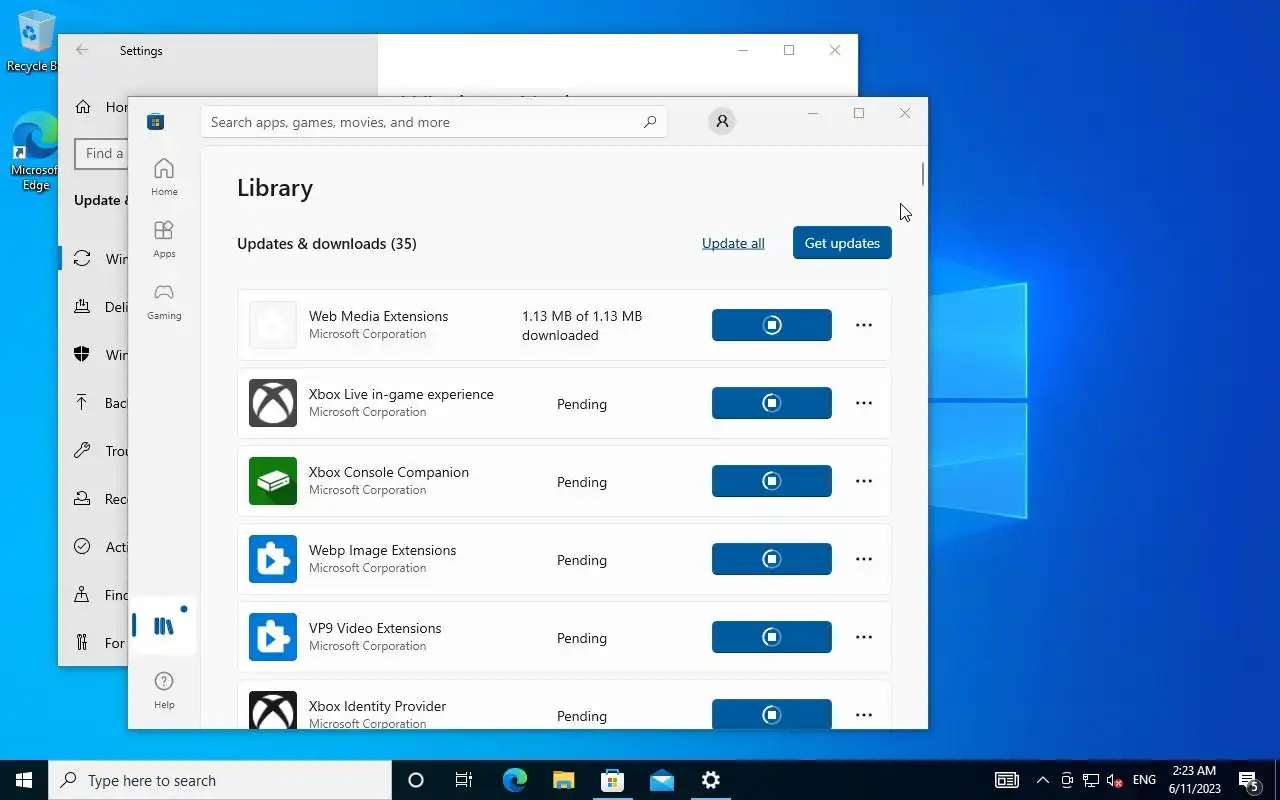Click Xbox Console Companion app icon

click(x=273, y=481)
